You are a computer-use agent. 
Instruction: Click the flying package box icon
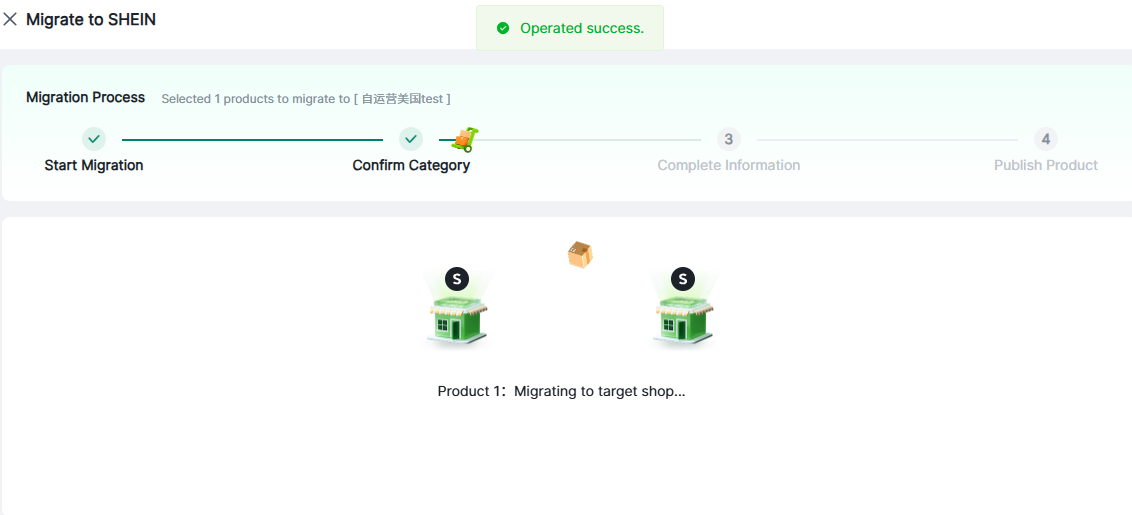[x=580, y=255]
